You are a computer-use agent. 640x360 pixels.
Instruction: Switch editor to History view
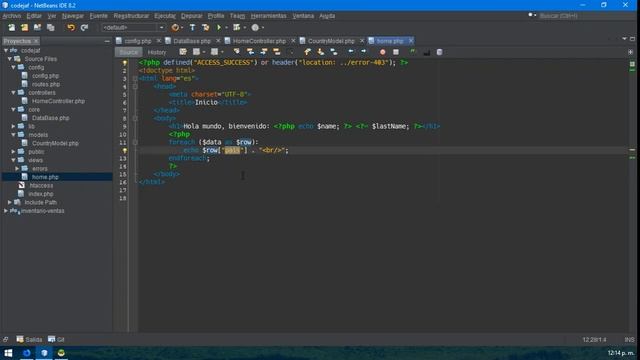pos(157,52)
